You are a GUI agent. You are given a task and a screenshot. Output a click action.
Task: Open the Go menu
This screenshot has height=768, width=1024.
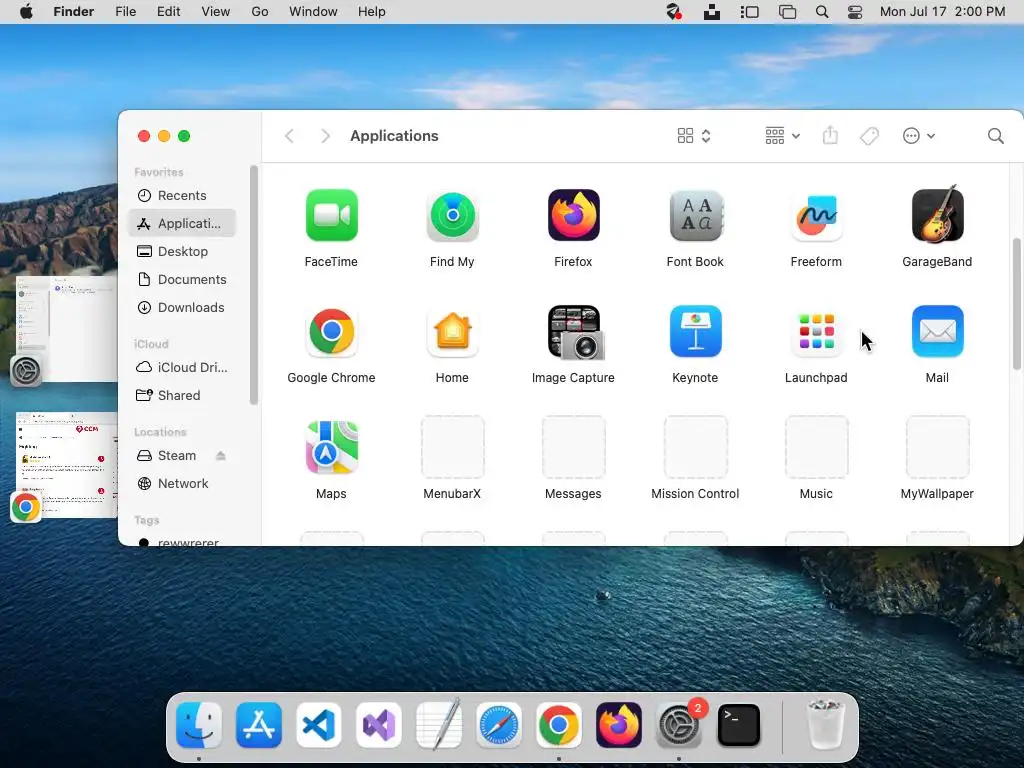pyautogui.click(x=260, y=12)
